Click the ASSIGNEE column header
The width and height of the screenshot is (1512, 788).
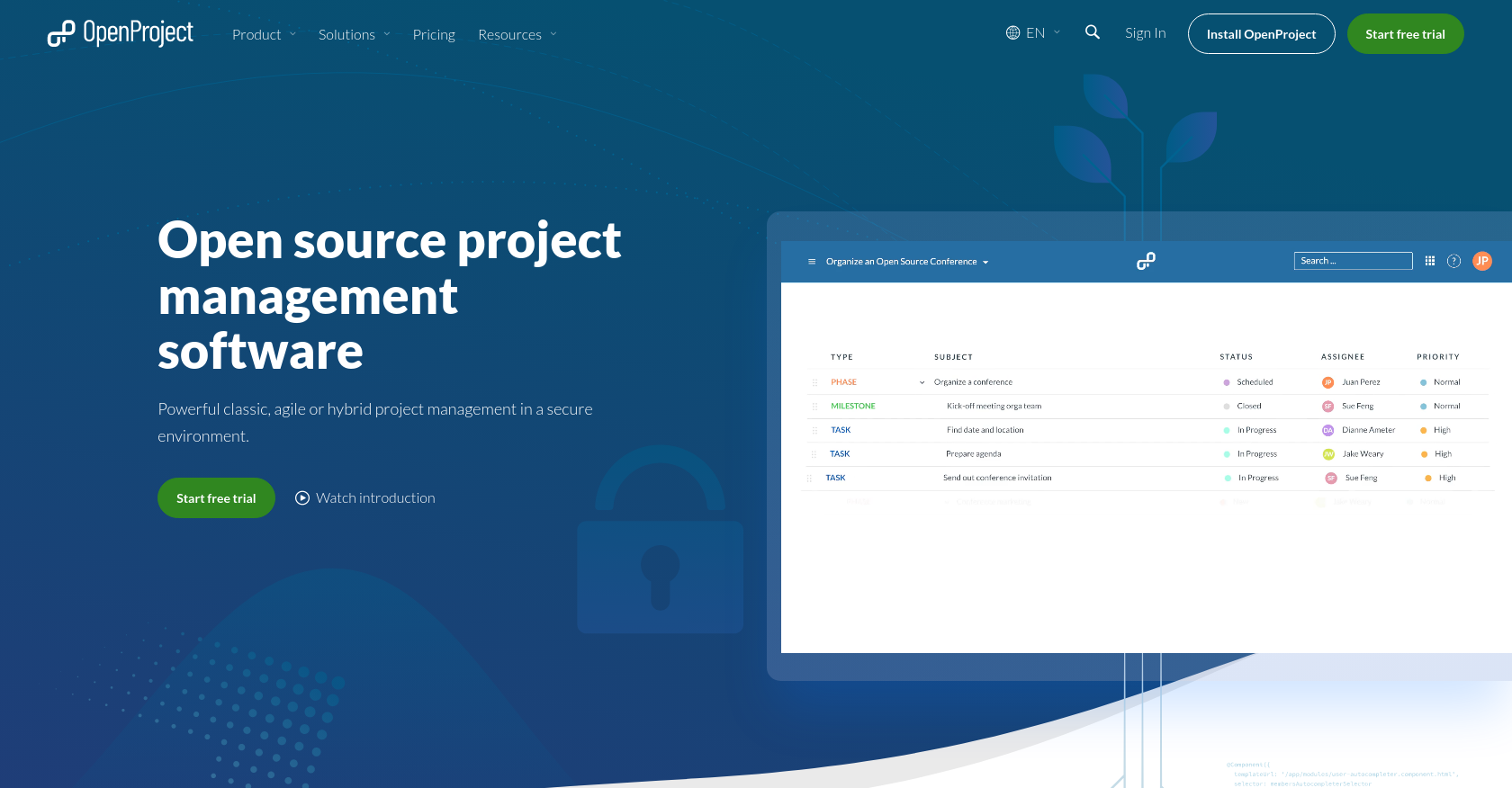click(x=1343, y=357)
